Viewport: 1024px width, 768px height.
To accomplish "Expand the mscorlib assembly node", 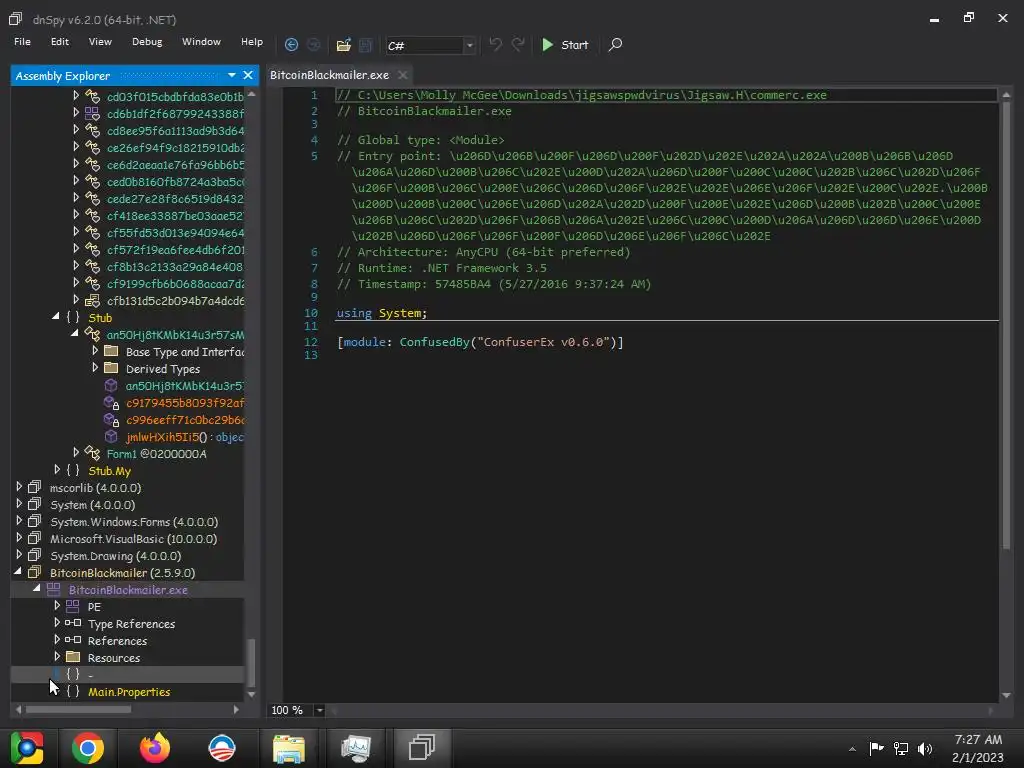I will point(19,487).
